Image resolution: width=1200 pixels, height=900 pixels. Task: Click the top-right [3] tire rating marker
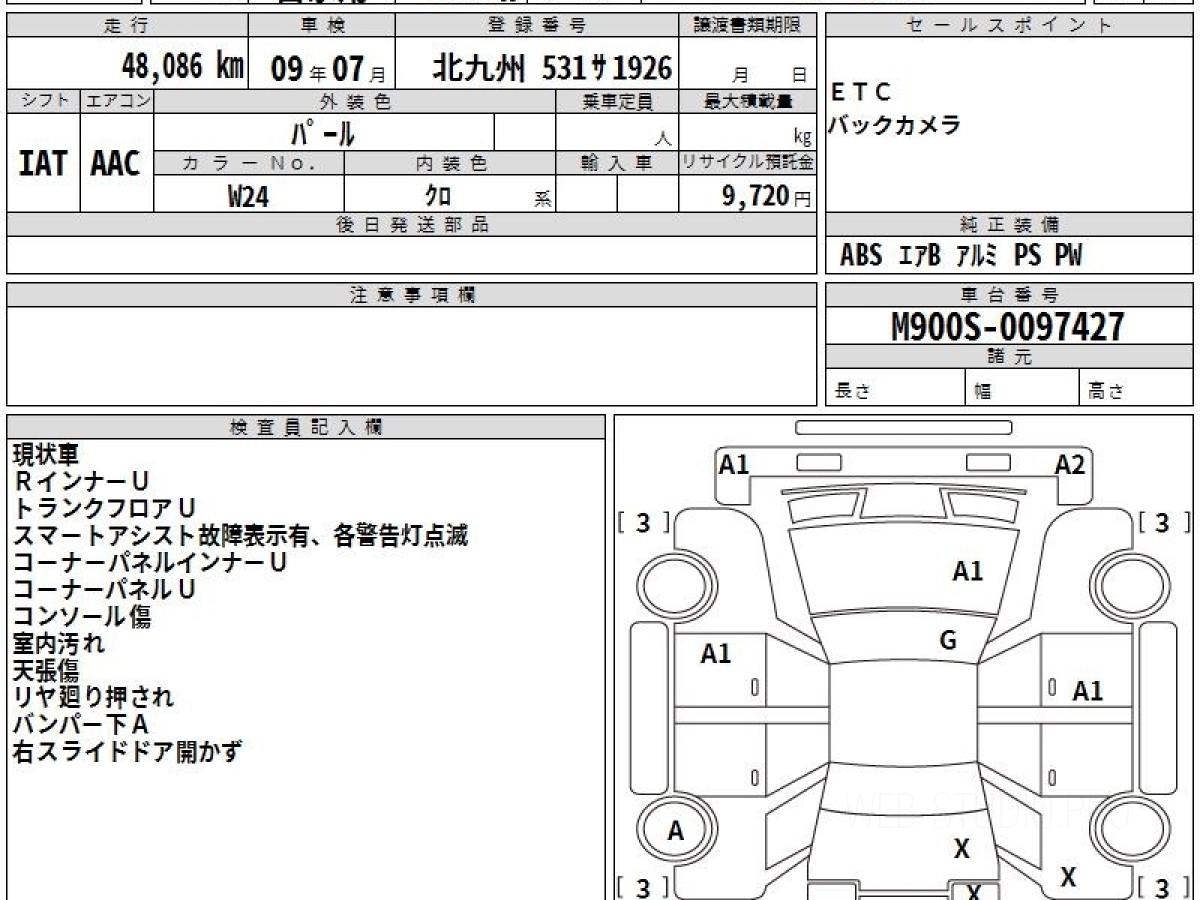1163,523
